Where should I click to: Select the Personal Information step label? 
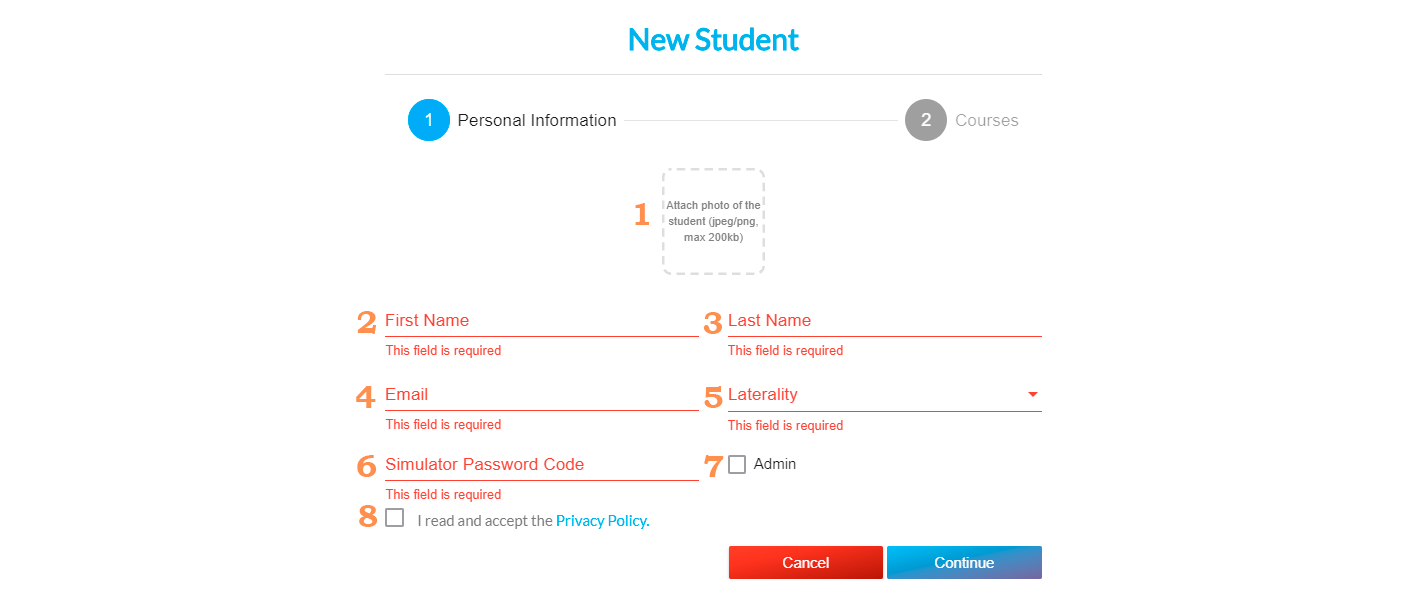click(537, 120)
